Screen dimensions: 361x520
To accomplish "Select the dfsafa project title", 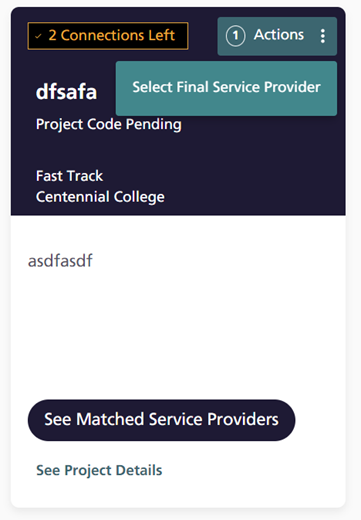I will [66, 91].
